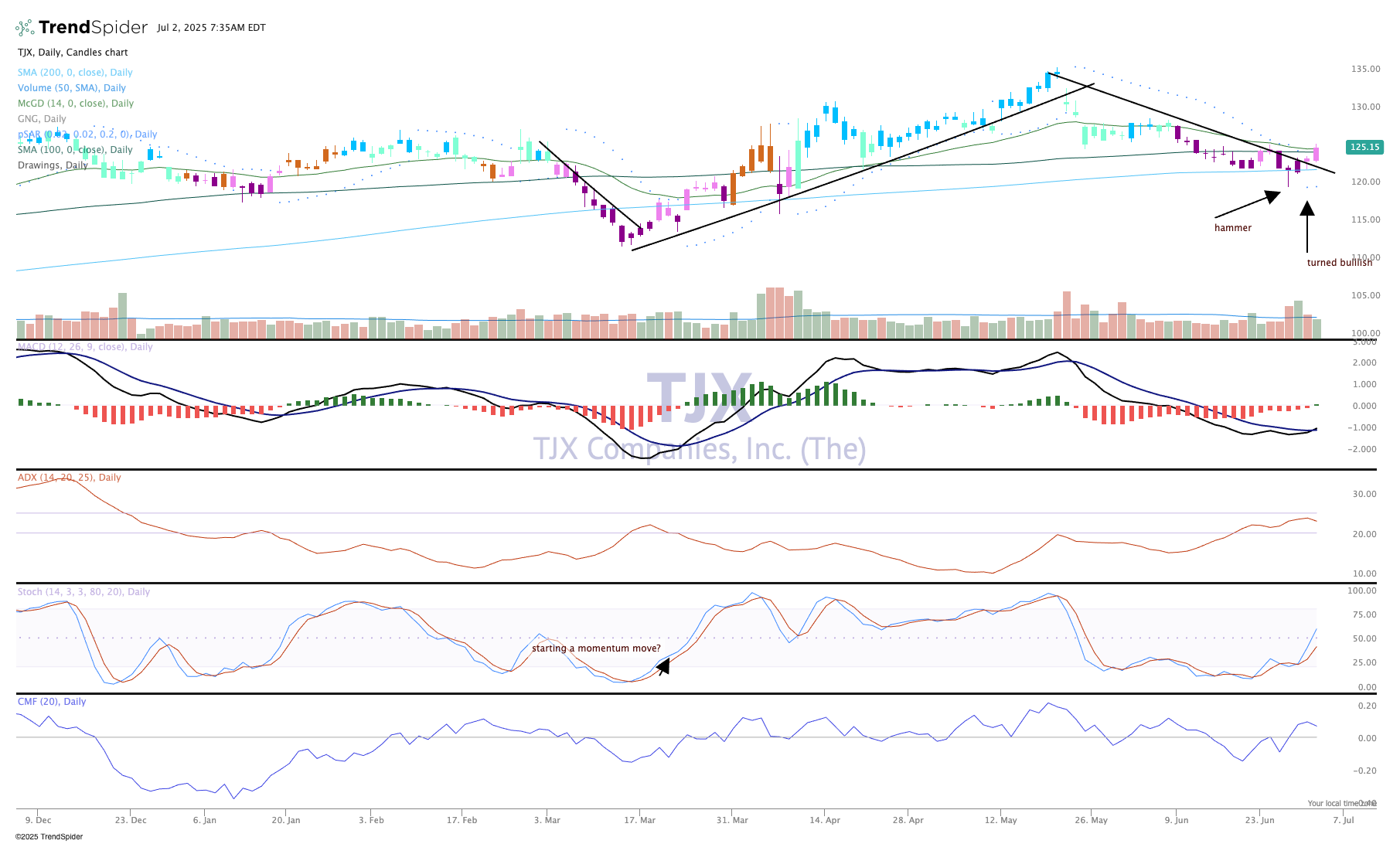Select the 'turned bullish' annotation label
The height and width of the screenshot is (844, 1400).
coord(1339,263)
